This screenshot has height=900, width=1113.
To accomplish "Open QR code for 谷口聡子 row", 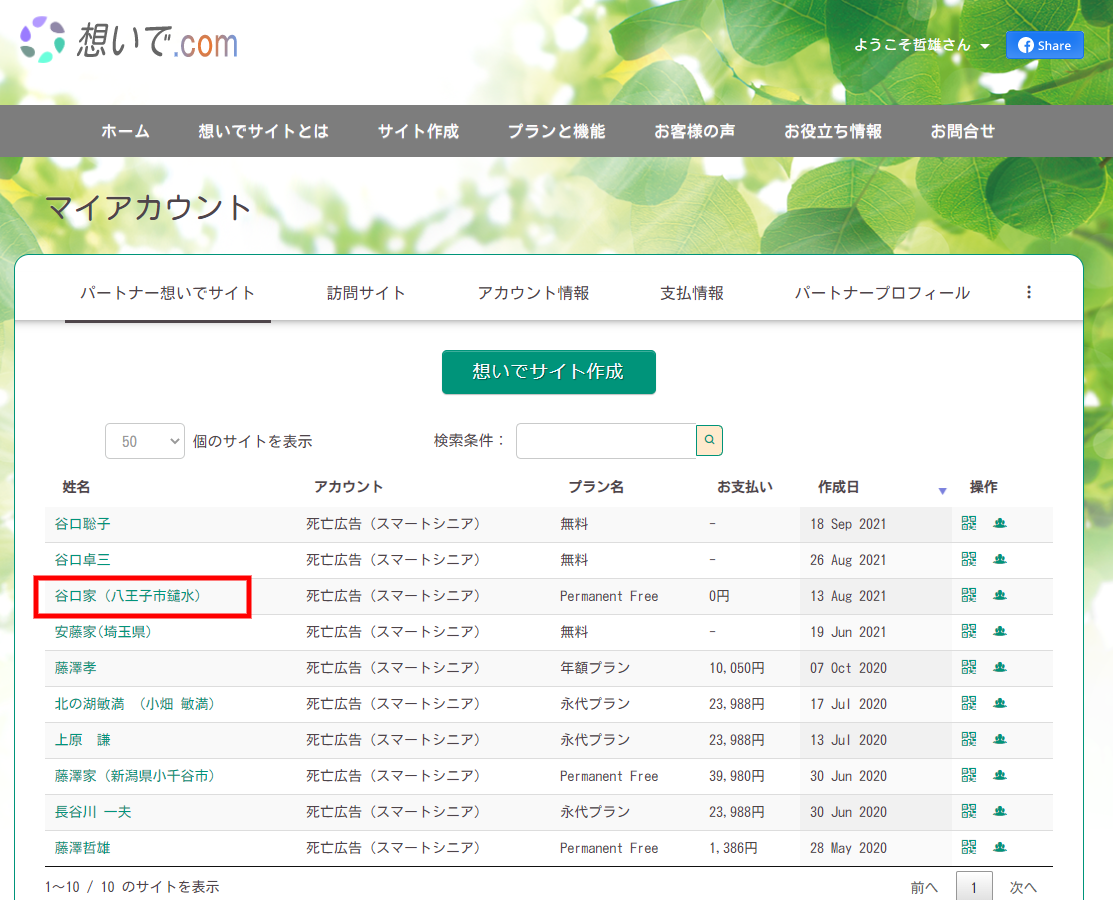I will pyautogui.click(x=968, y=523).
